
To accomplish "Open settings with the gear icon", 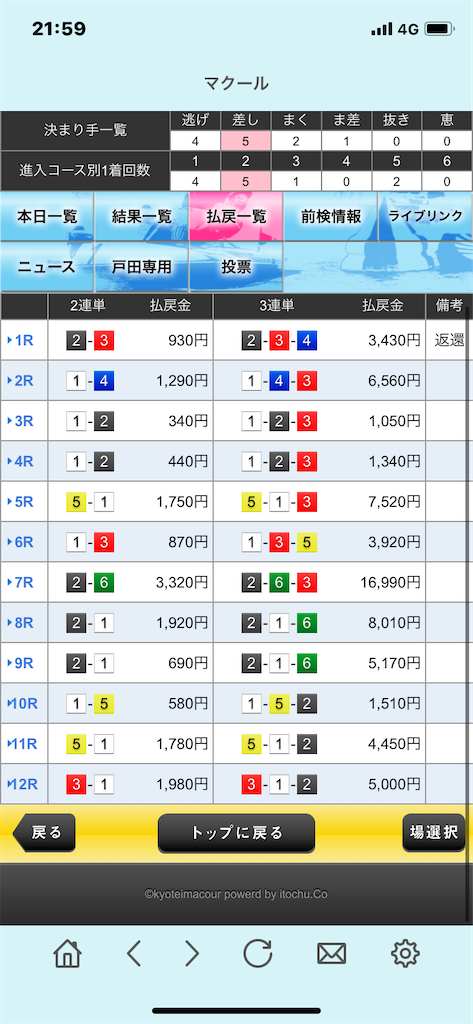I will (405, 954).
